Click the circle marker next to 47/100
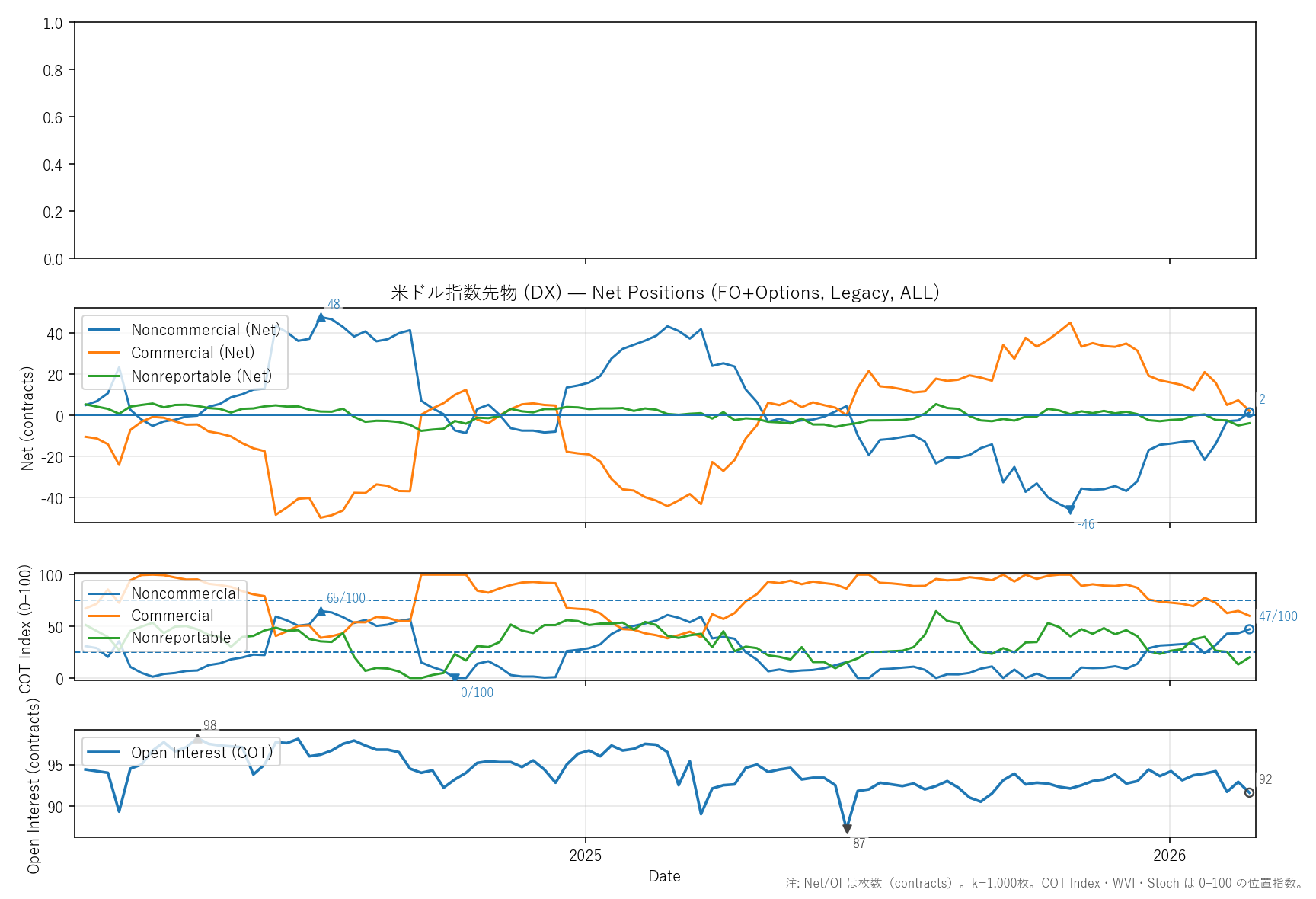Image resolution: width=1316 pixels, height=899 pixels. [1249, 629]
